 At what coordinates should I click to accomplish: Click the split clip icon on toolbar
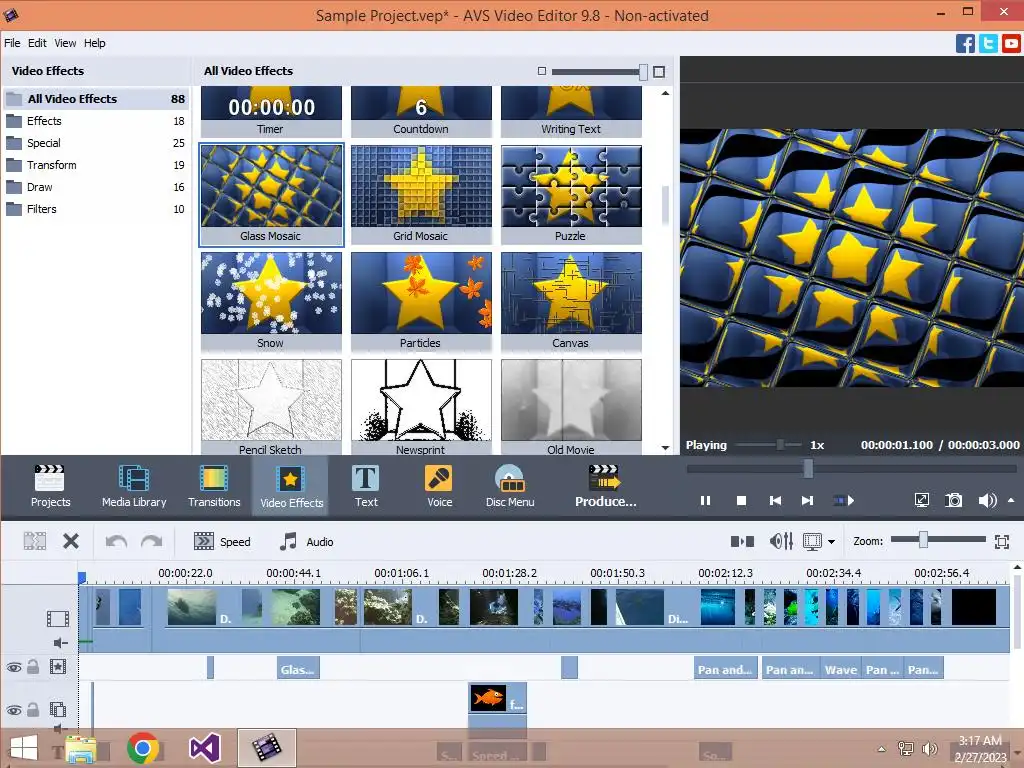[x=743, y=541]
